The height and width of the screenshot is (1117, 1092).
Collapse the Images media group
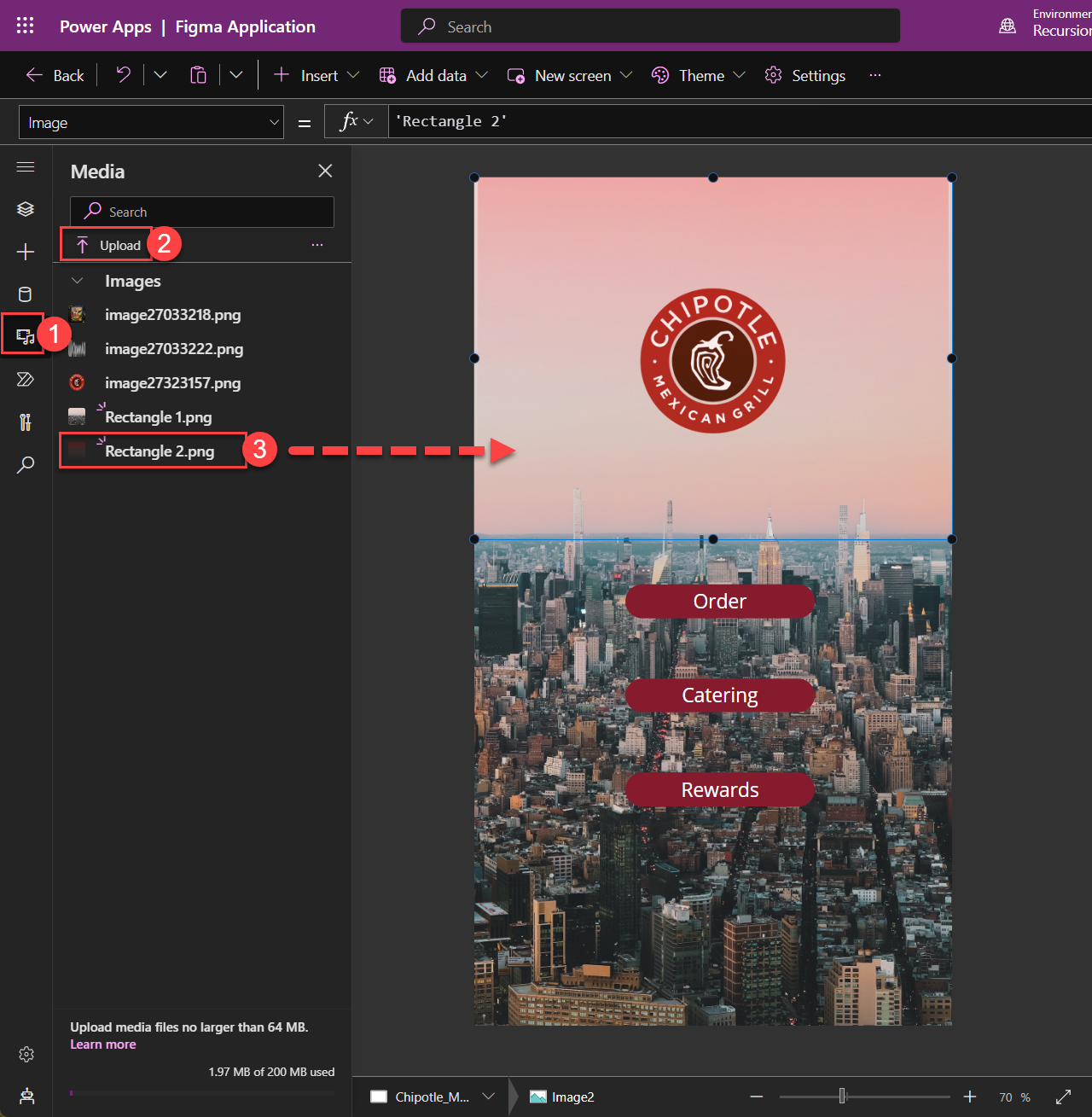(x=77, y=280)
